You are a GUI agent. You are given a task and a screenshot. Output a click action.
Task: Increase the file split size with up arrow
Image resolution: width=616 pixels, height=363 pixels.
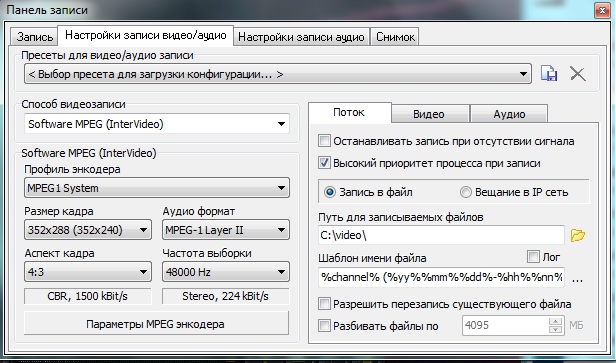pos(556,321)
